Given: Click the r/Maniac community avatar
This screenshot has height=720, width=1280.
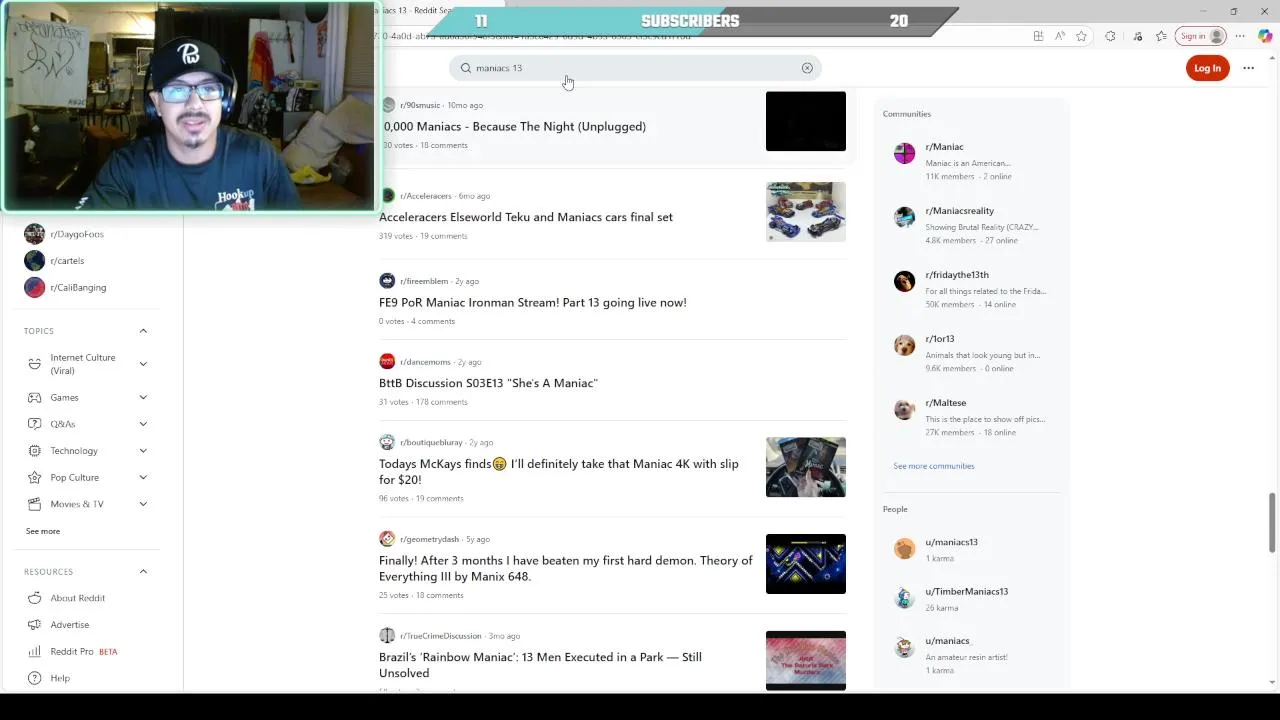Looking at the screenshot, I should click(904, 153).
